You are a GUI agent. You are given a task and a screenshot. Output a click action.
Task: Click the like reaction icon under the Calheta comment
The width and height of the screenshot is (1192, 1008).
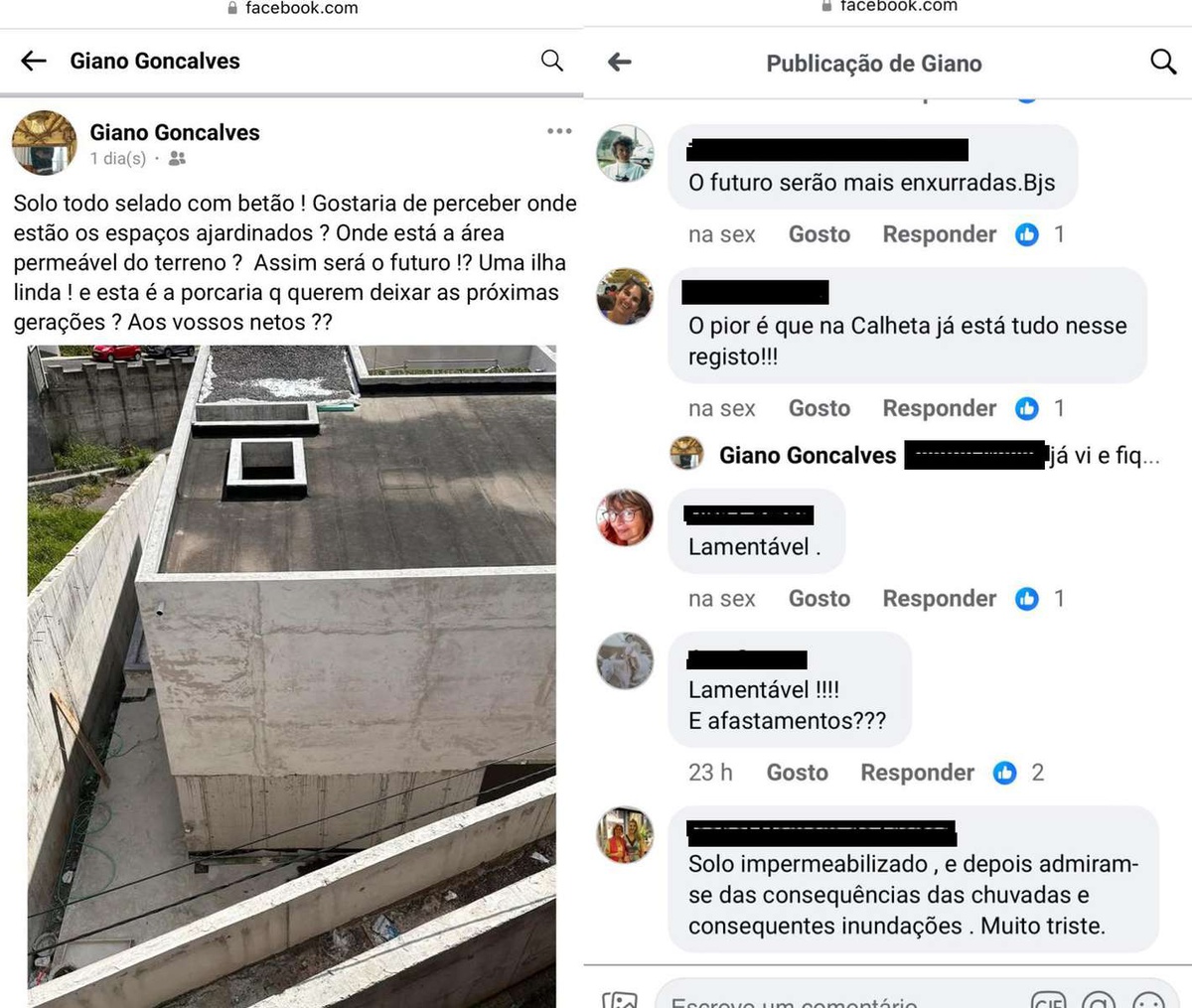(1027, 408)
